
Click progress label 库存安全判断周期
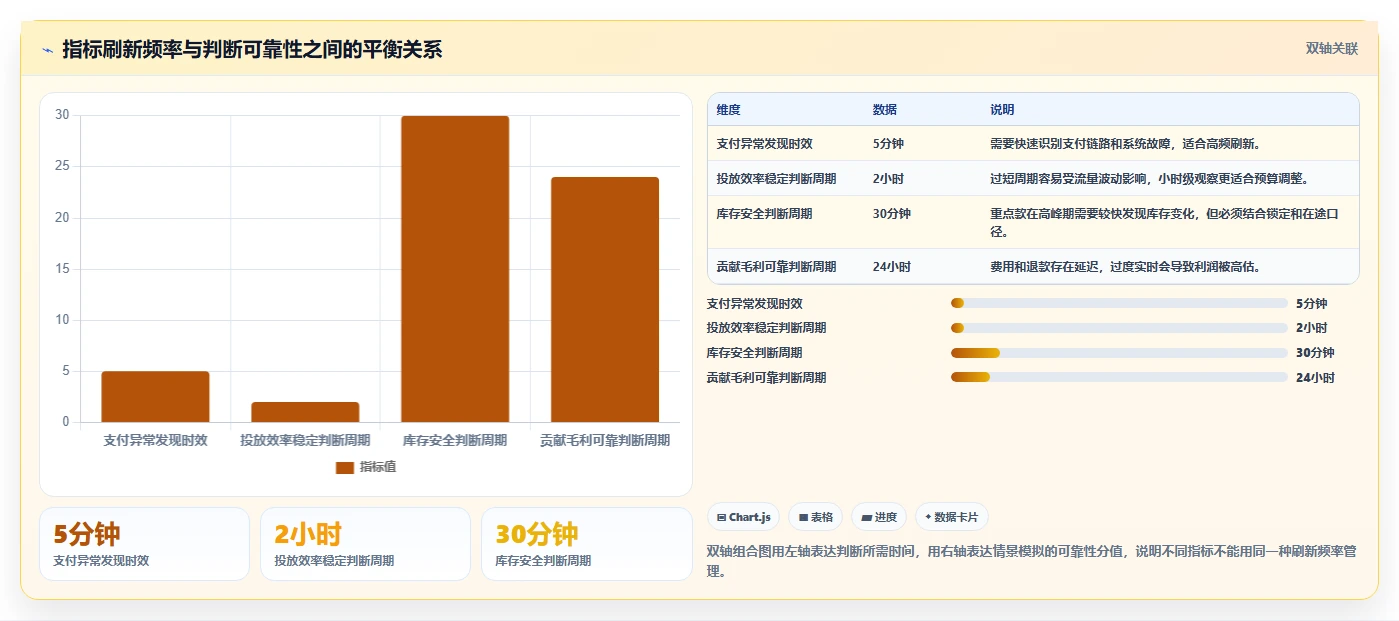(x=754, y=353)
